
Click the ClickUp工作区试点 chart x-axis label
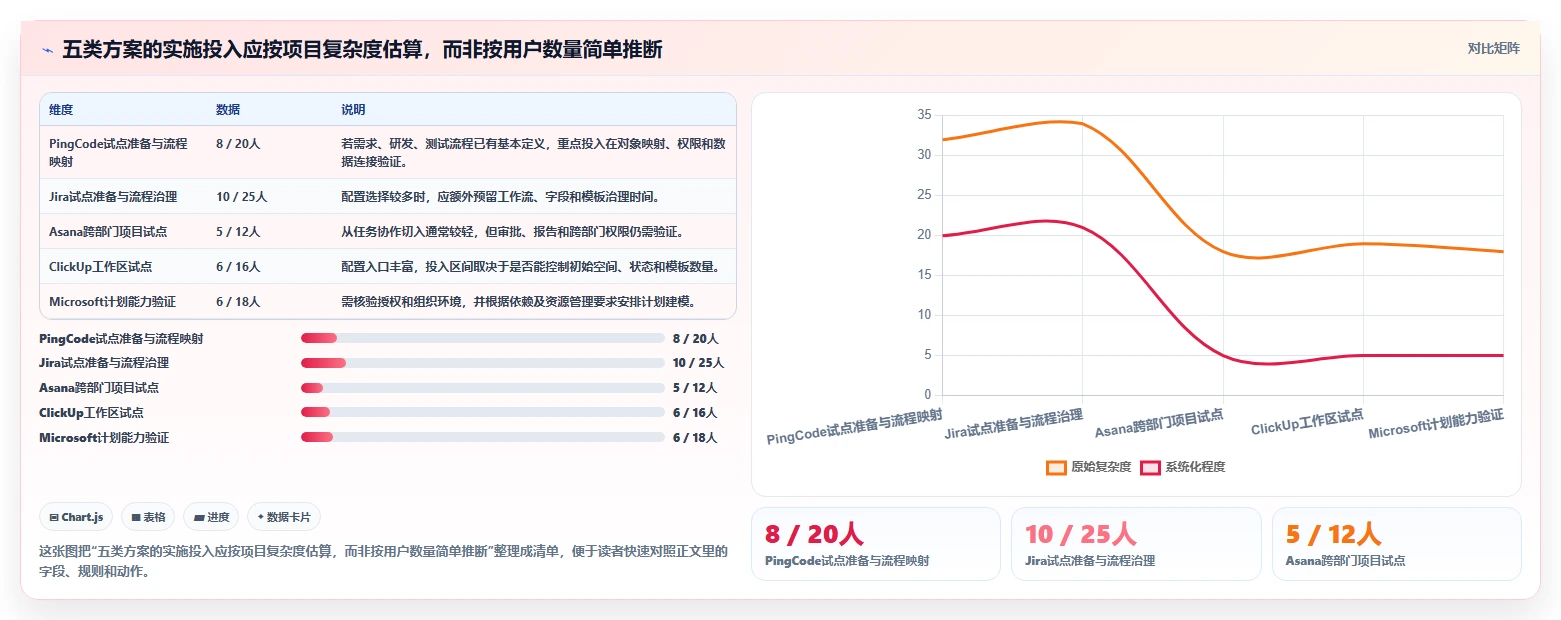[x=1306, y=423]
